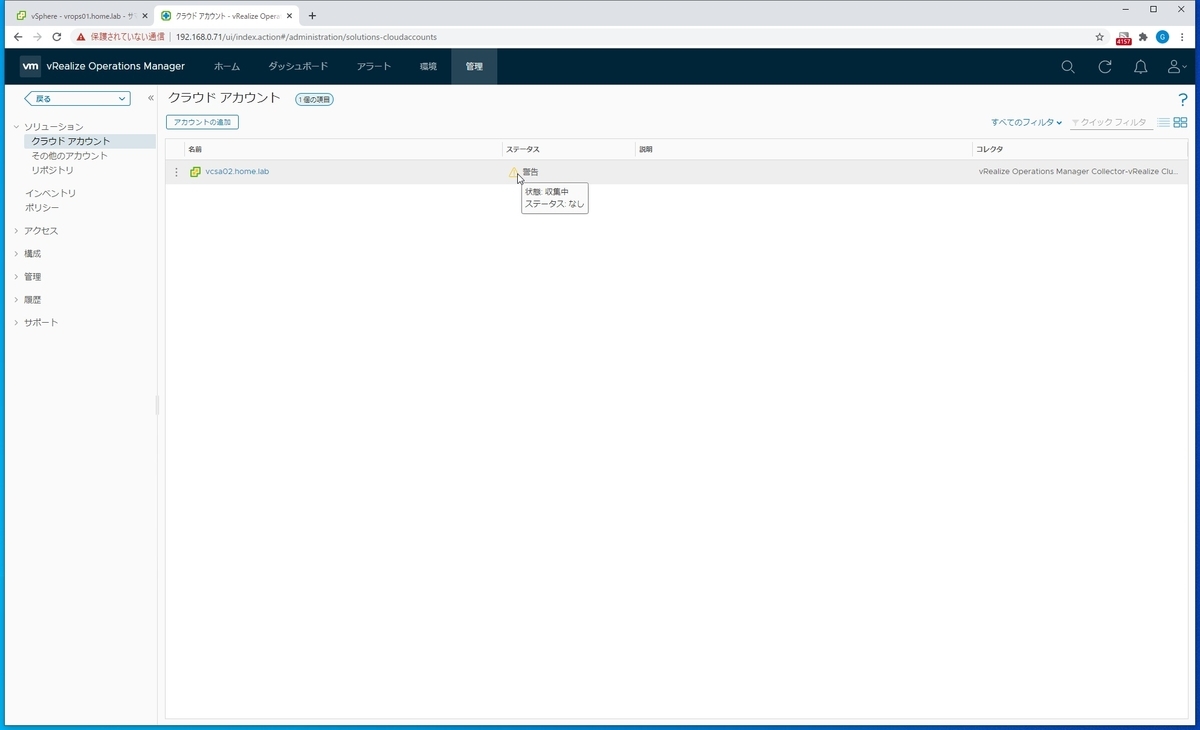Open the 環境 top menu

428,67
